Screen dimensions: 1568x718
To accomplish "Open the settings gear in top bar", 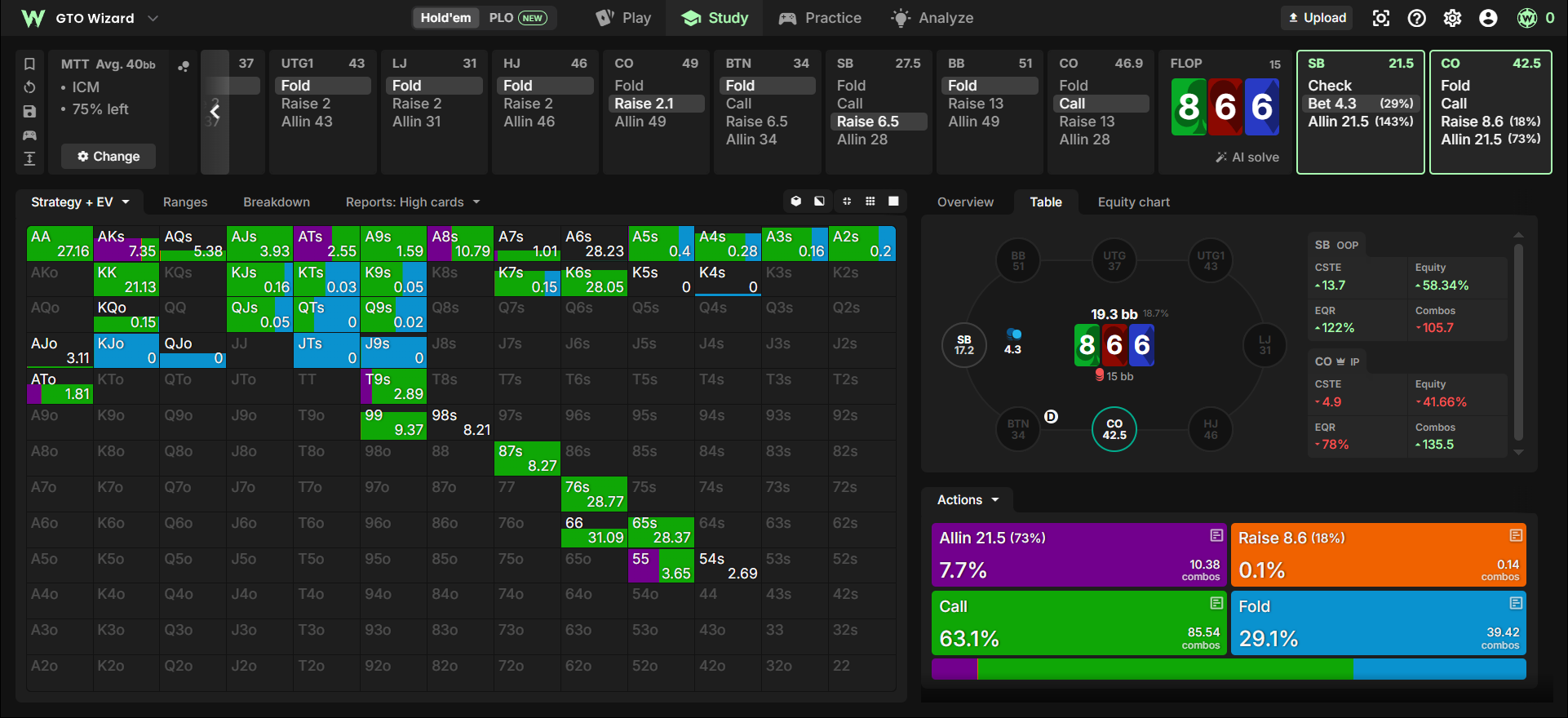I will pyautogui.click(x=1452, y=18).
